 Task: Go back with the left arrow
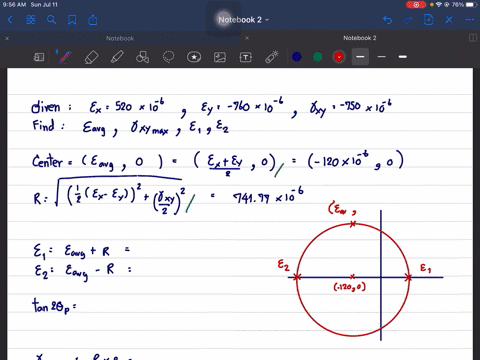(10, 20)
